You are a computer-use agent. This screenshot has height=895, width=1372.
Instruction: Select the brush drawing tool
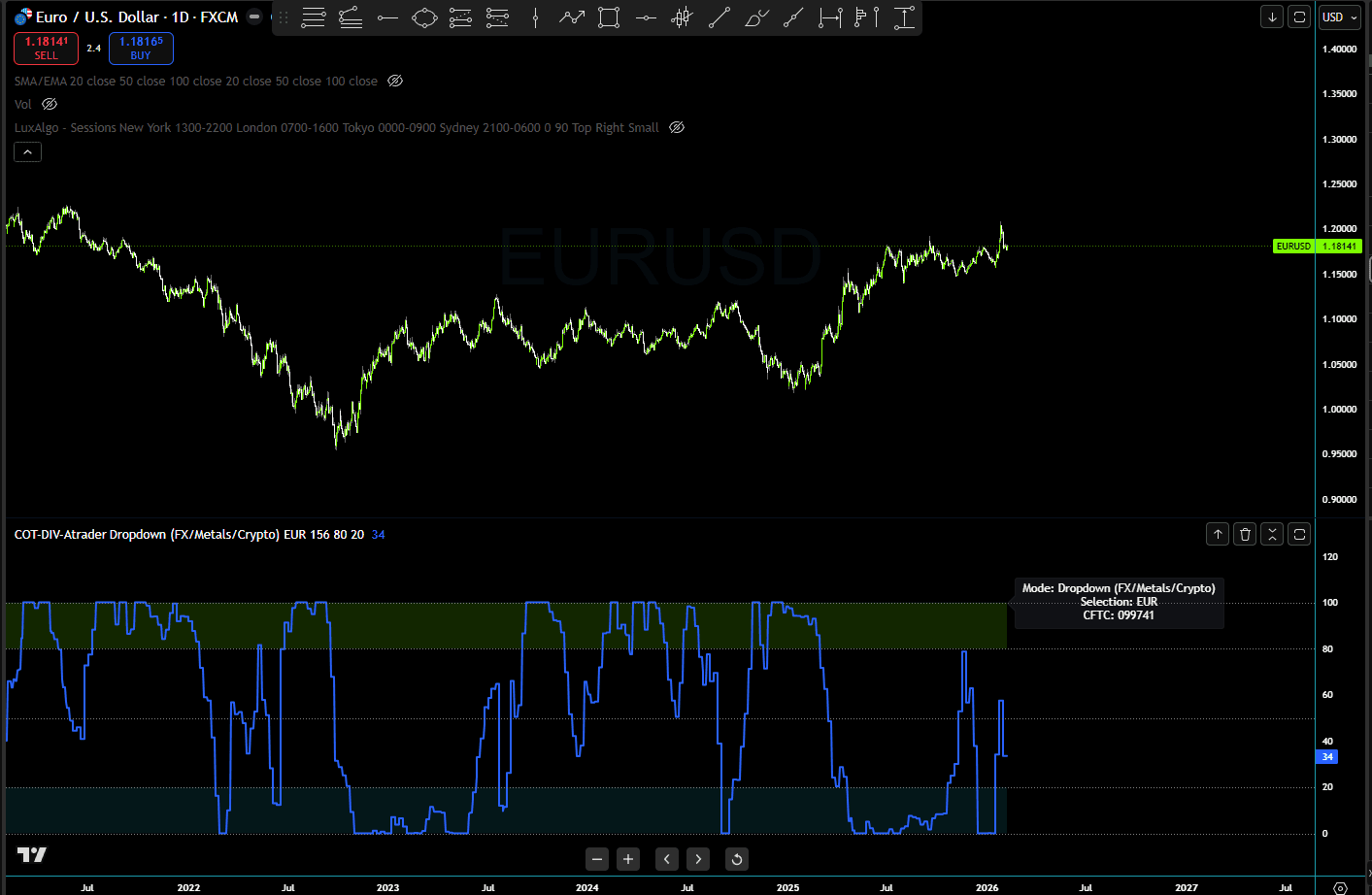tap(756, 17)
